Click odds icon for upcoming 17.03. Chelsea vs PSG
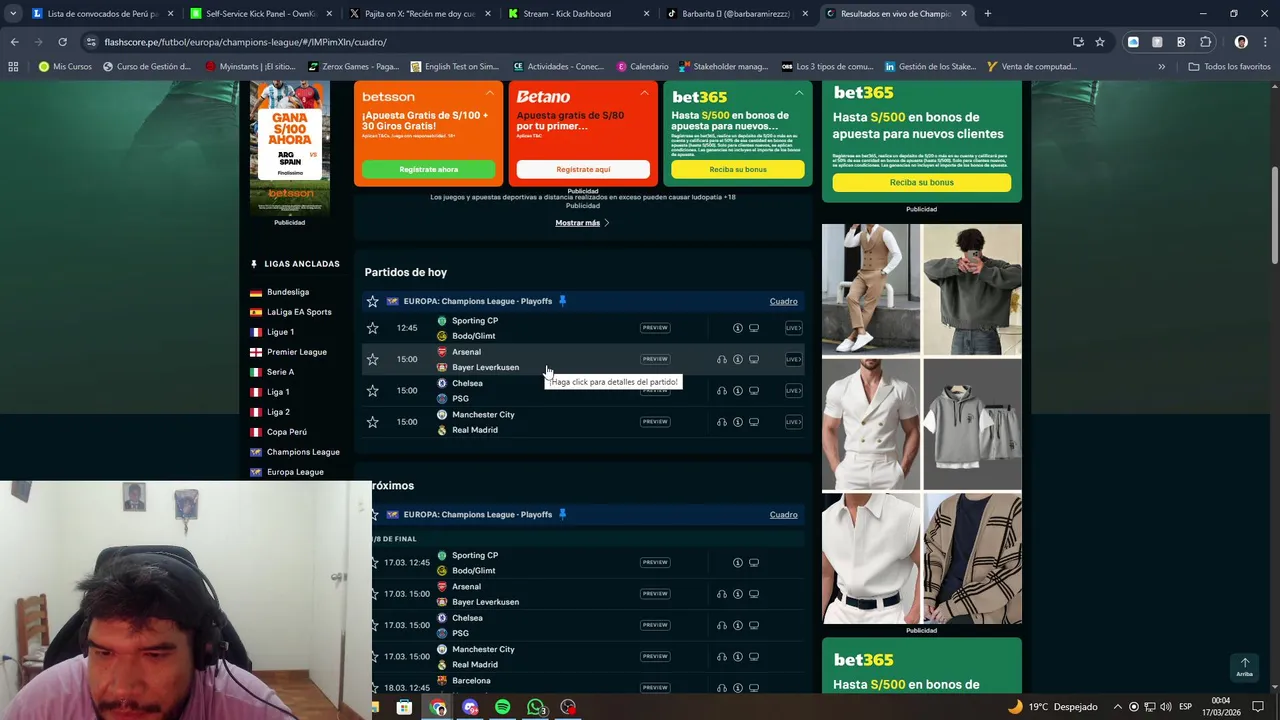This screenshot has height=720, width=1280. [x=738, y=625]
